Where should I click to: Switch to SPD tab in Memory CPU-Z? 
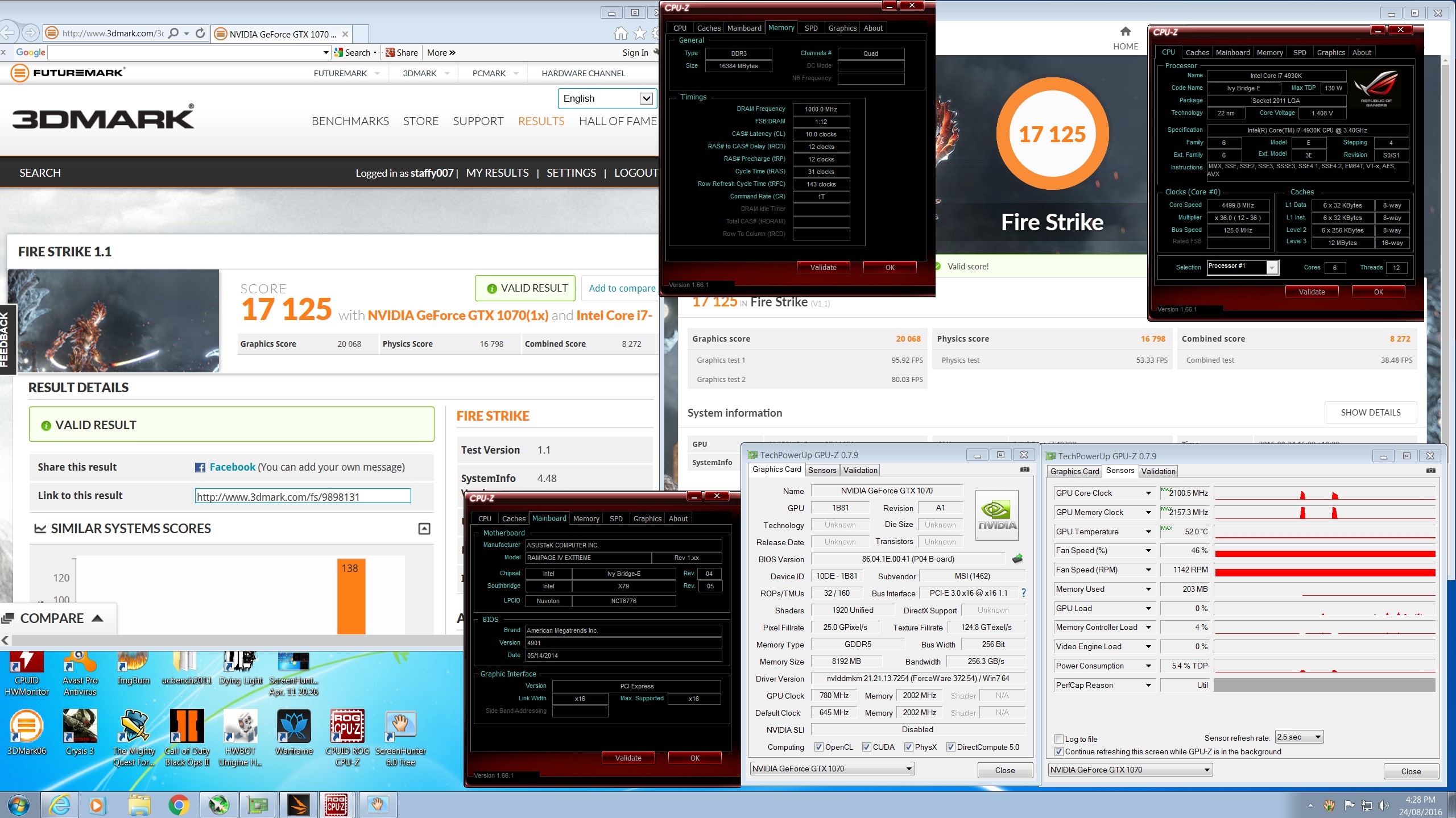coord(811,28)
